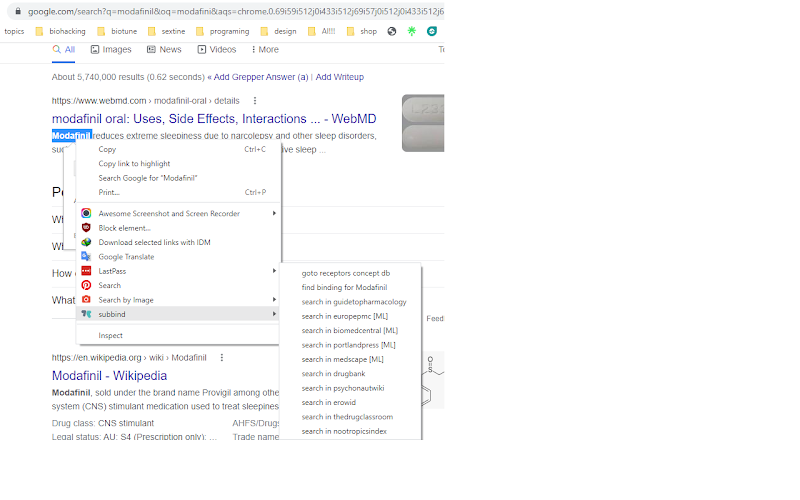Expand LastPass submenu arrow

click(274, 271)
